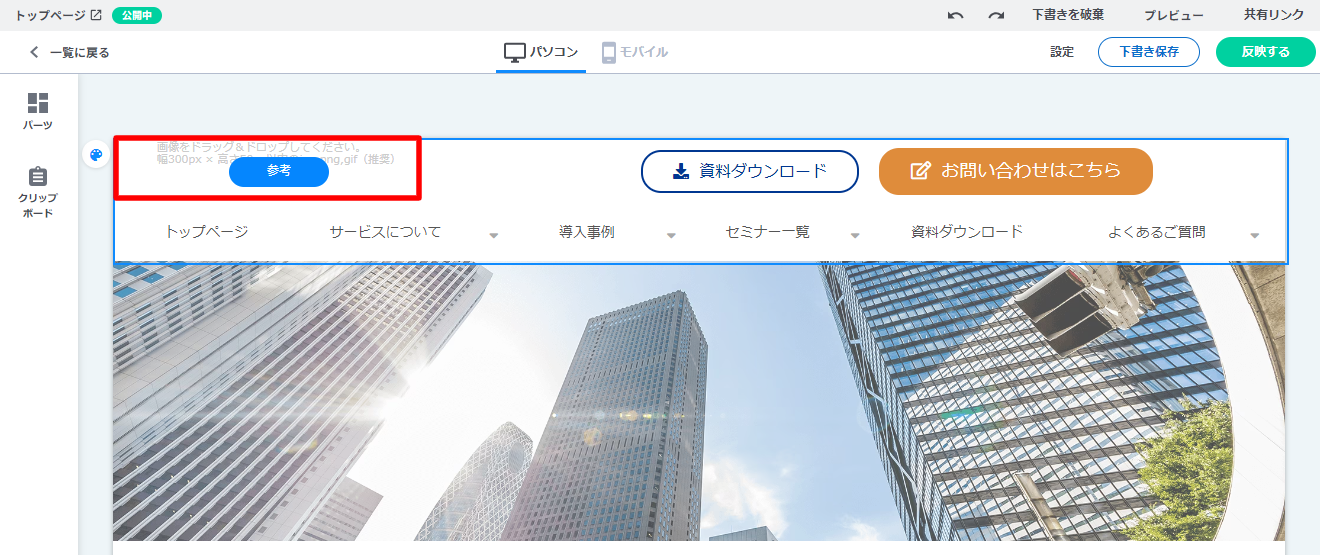
Task: Go back with 一覧に戻る
Action: click(x=69, y=52)
